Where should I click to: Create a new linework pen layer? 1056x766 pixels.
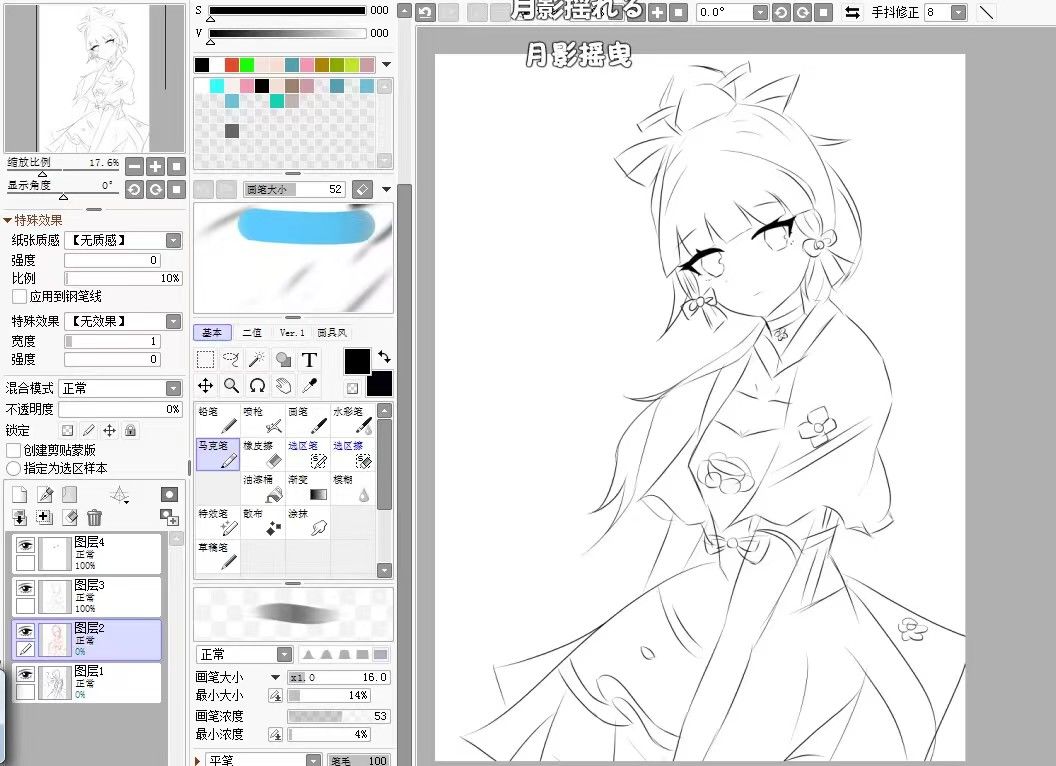pos(45,495)
